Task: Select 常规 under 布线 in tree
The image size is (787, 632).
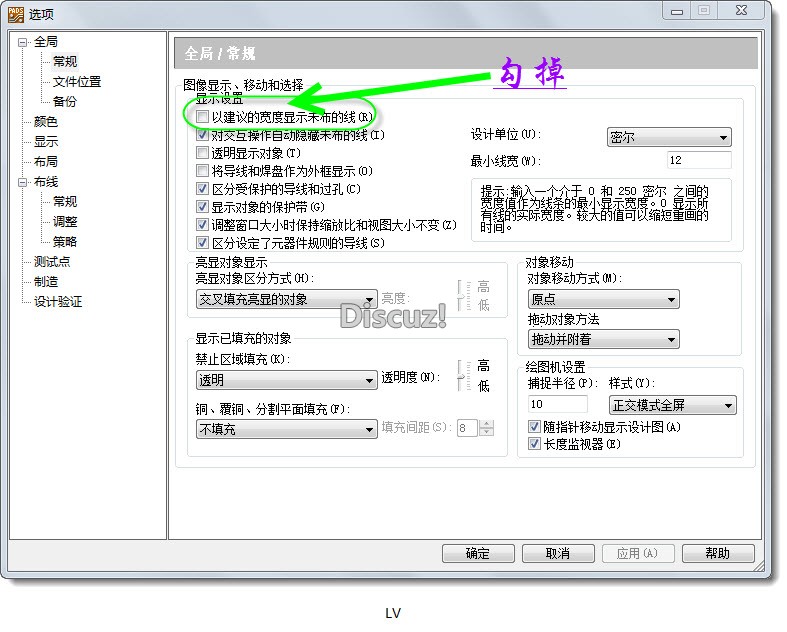Action: click(x=65, y=202)
